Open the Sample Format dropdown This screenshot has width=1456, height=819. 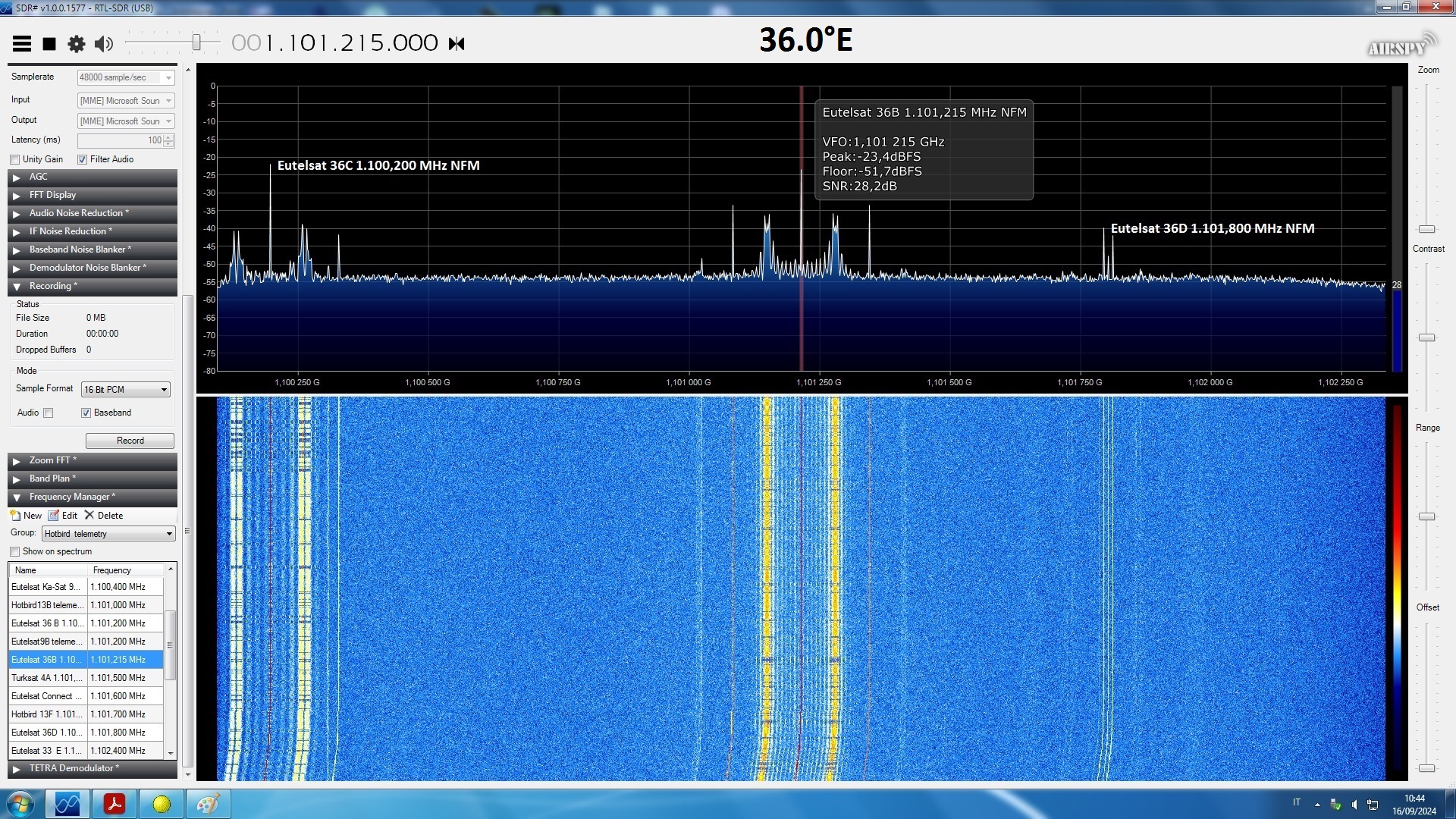(x=126, y=389)
